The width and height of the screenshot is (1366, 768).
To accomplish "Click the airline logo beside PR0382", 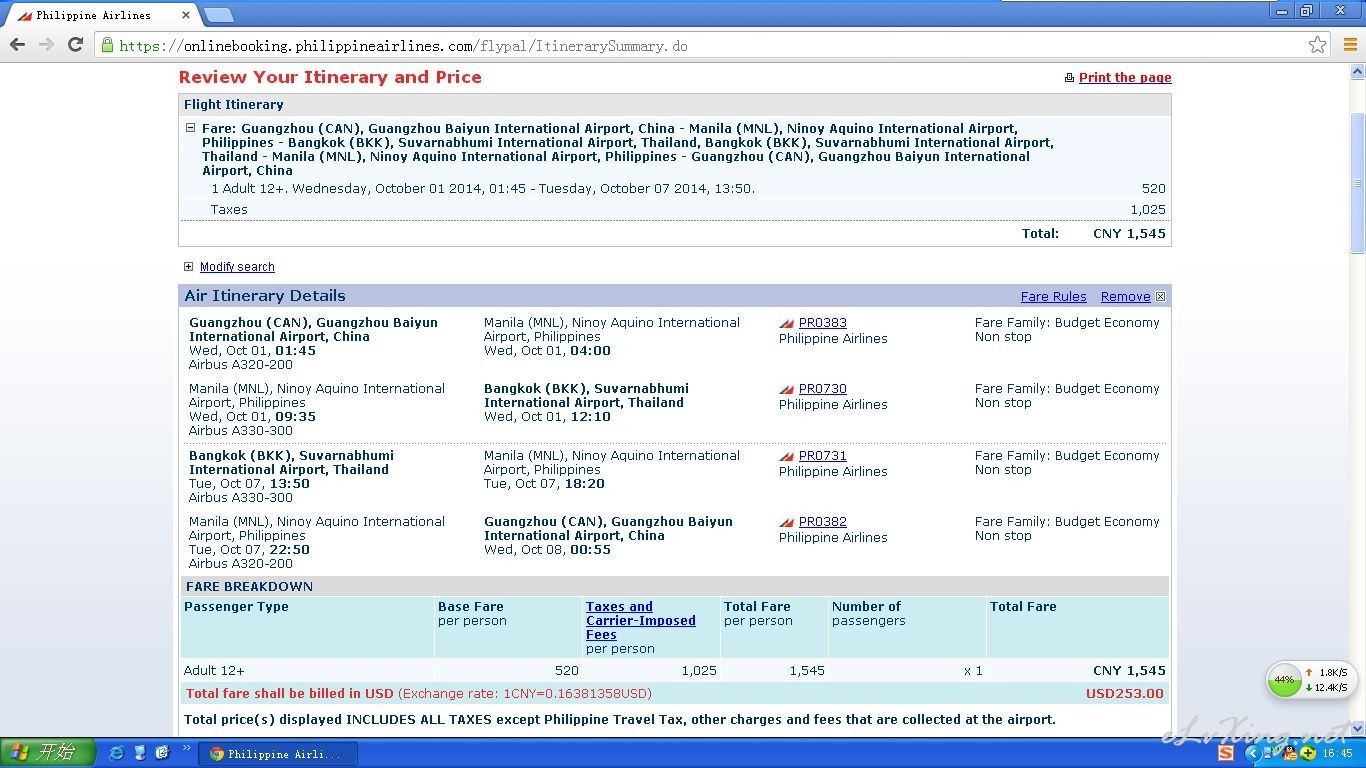I will click(x=787, y=522).
